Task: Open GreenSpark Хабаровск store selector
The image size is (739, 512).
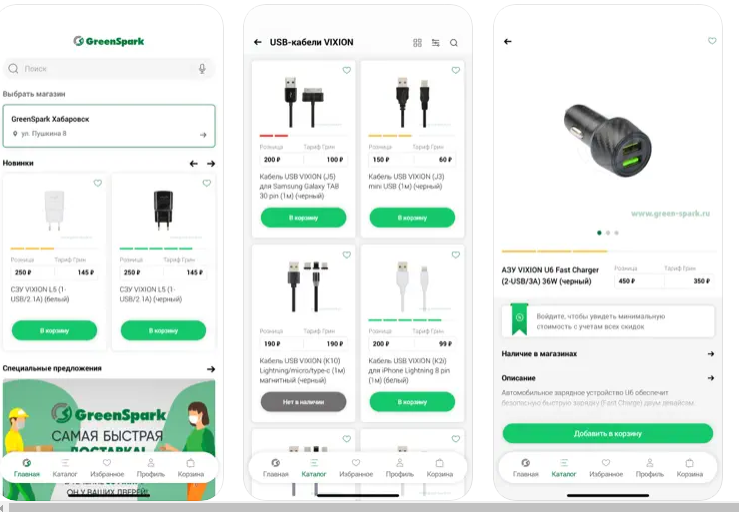Action: (x=109, y=126)
